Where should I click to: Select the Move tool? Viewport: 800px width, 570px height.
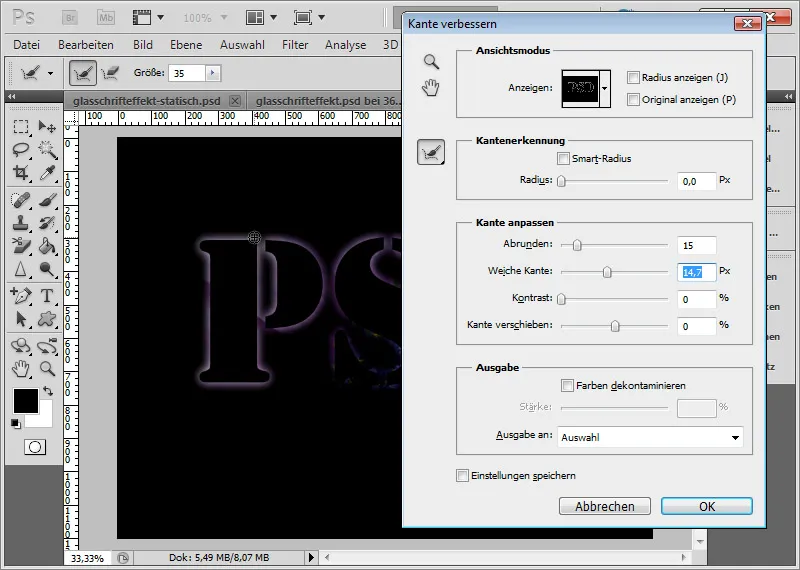[x=47, y=126]
